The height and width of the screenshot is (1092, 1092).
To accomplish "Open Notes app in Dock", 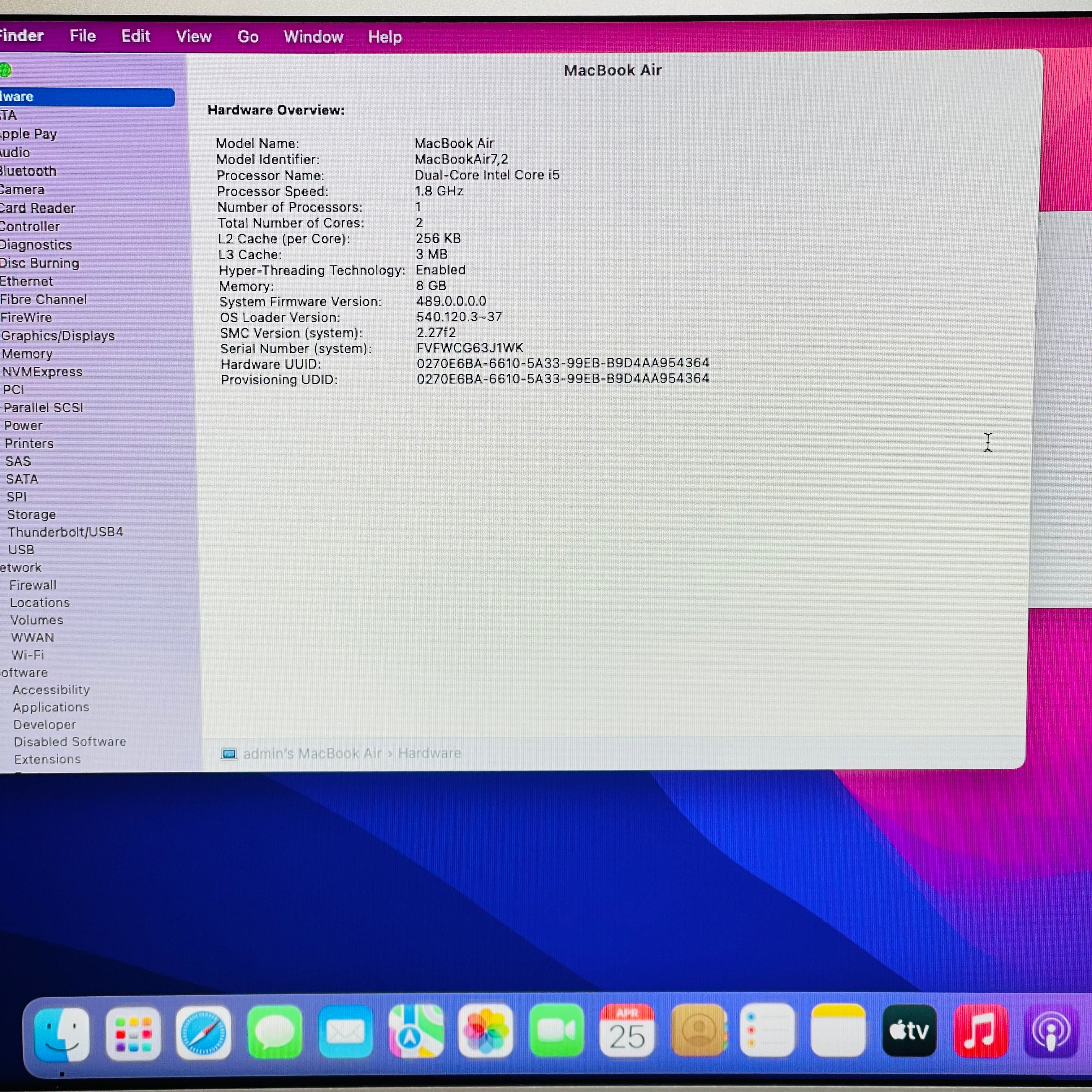I will pos(838,1030).
